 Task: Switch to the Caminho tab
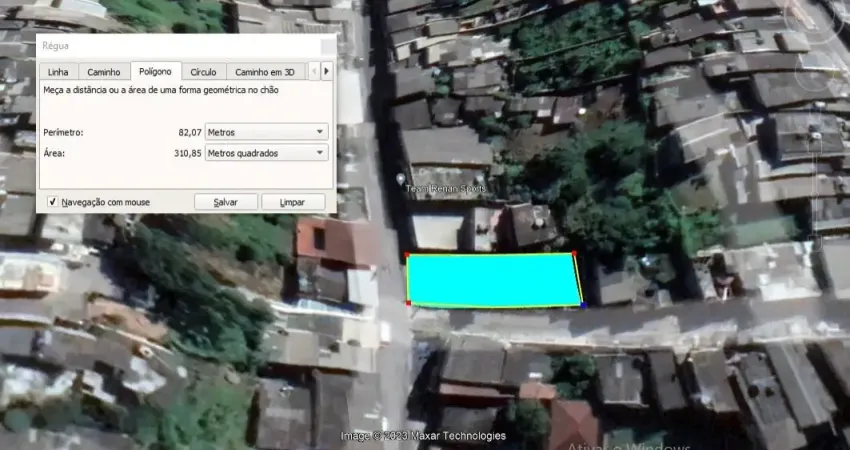point(104,72)
